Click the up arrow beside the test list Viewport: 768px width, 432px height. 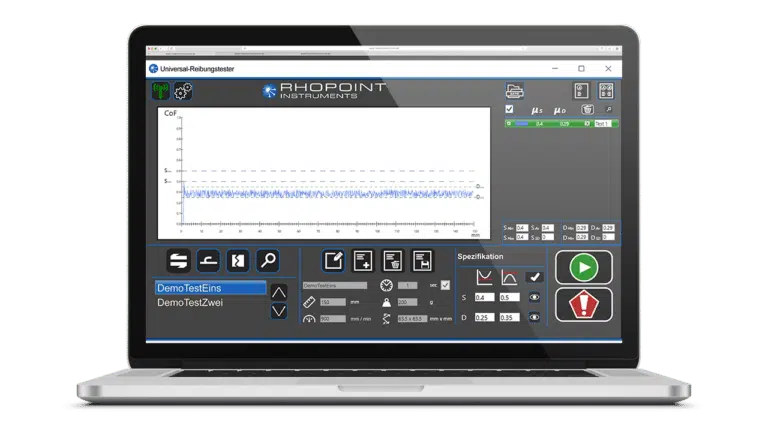[279, 292]
